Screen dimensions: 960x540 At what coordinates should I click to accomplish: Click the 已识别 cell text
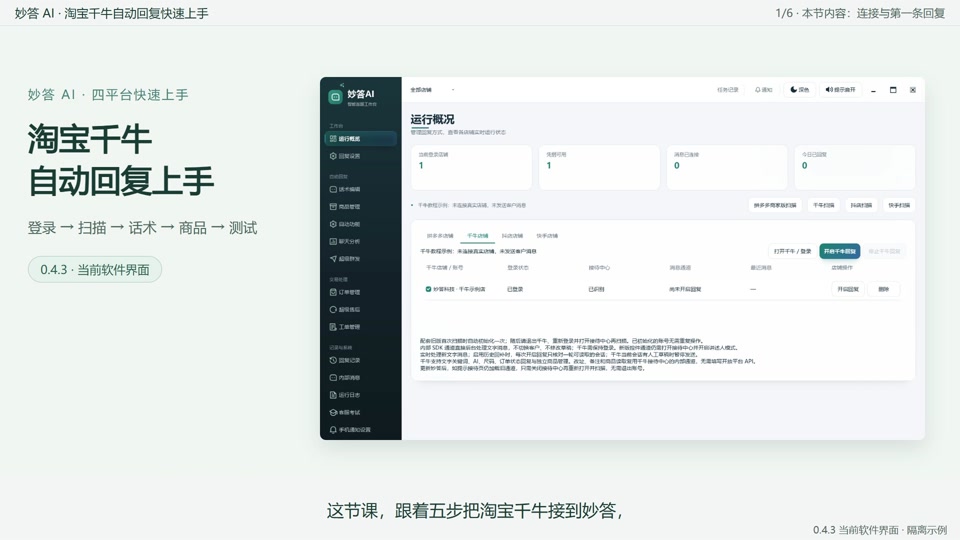(x=596, y=289)
